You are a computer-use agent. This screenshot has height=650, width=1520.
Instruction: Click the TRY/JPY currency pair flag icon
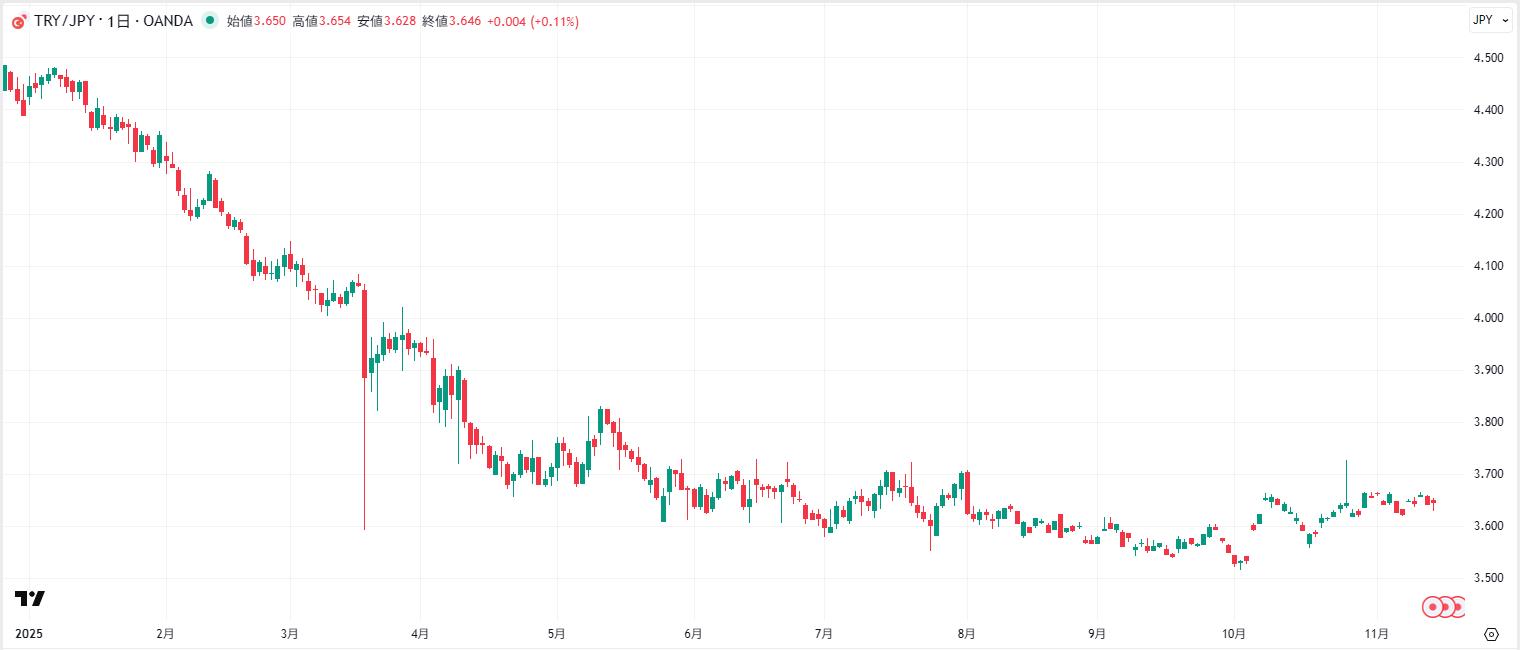point(18,21)
